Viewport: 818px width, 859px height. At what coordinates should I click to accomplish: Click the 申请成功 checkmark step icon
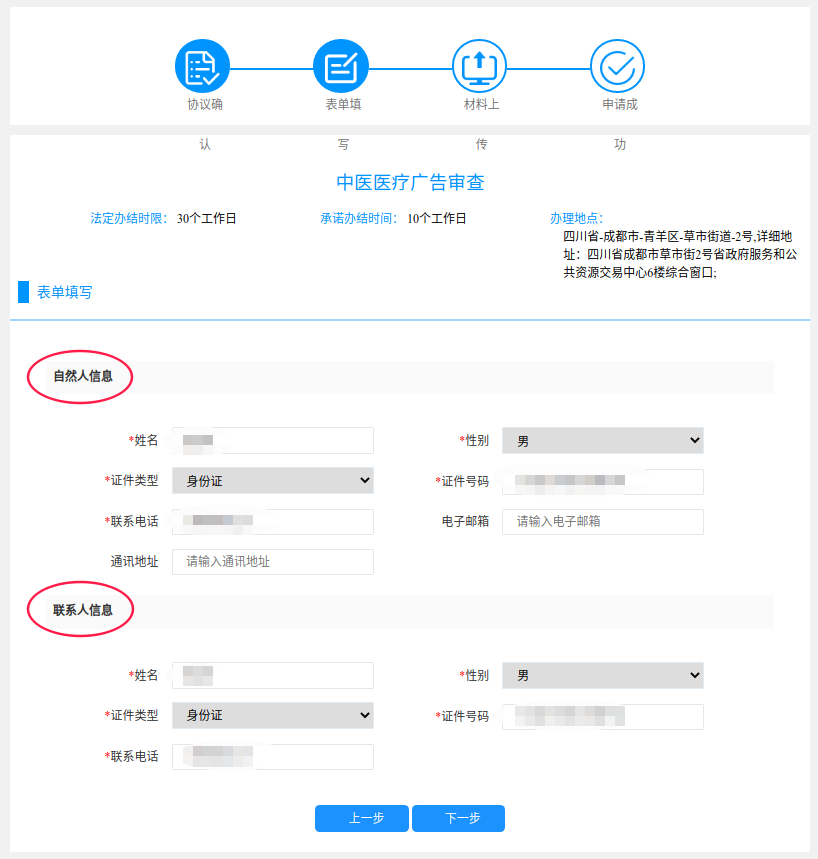618,67
